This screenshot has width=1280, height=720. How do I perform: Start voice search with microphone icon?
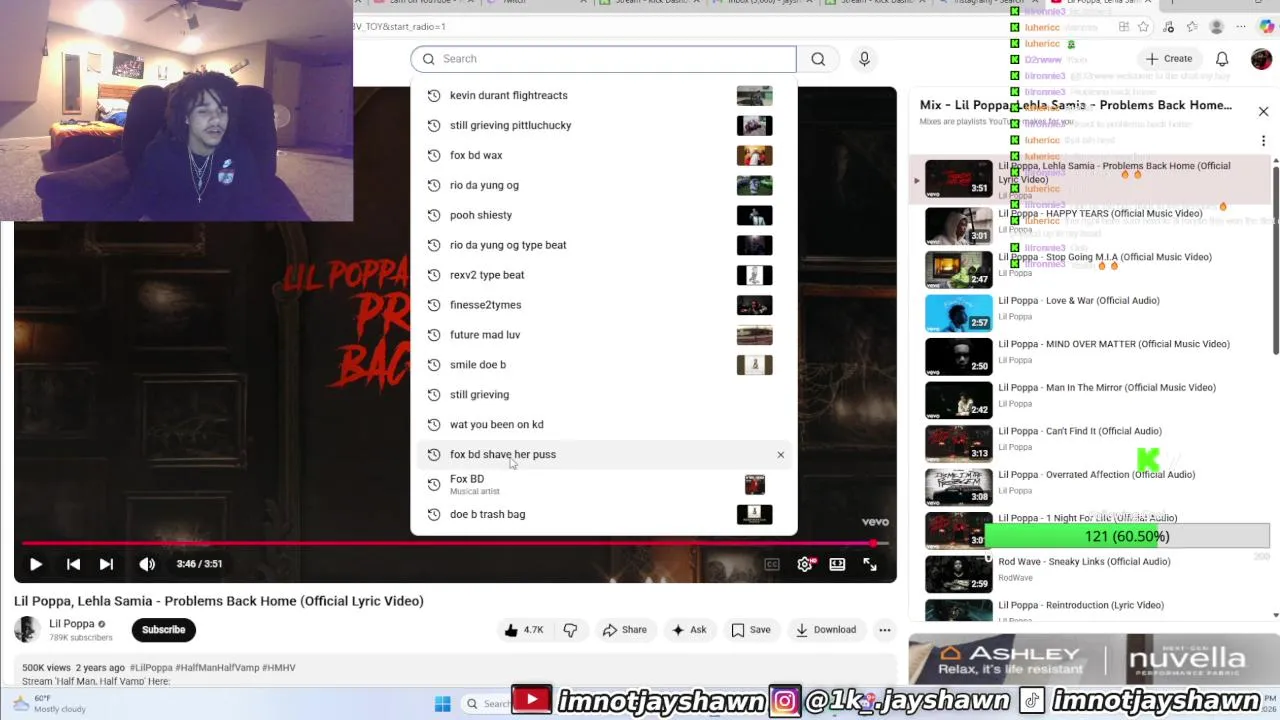(865, 59)
